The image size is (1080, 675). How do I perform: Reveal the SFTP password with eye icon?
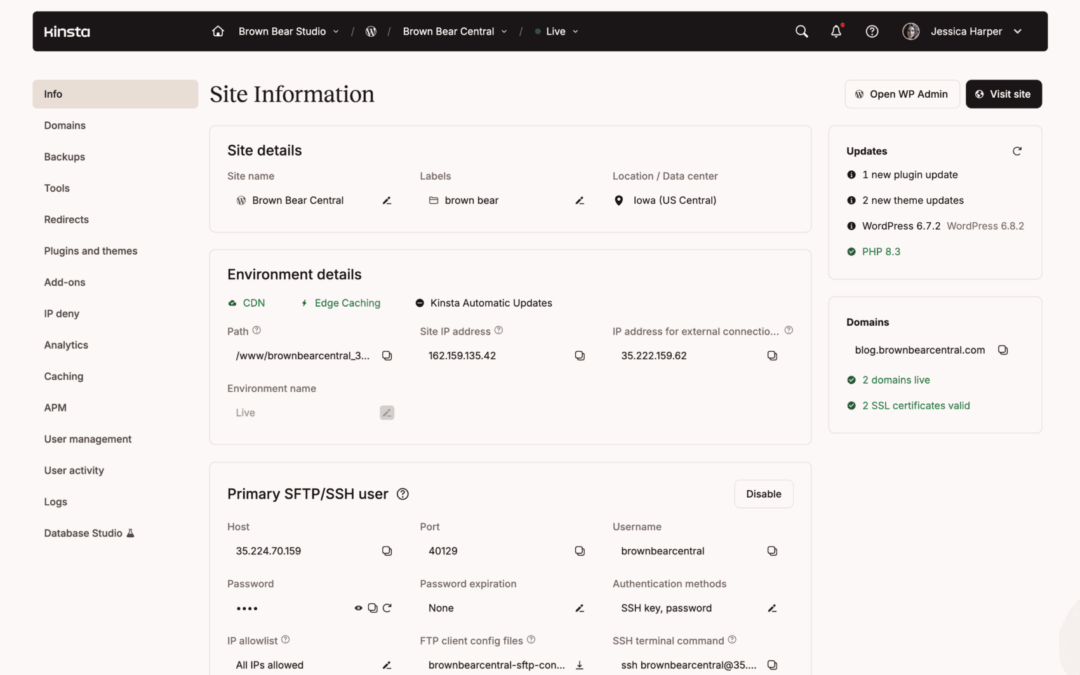pyautogui.click(x=358, y=608)
